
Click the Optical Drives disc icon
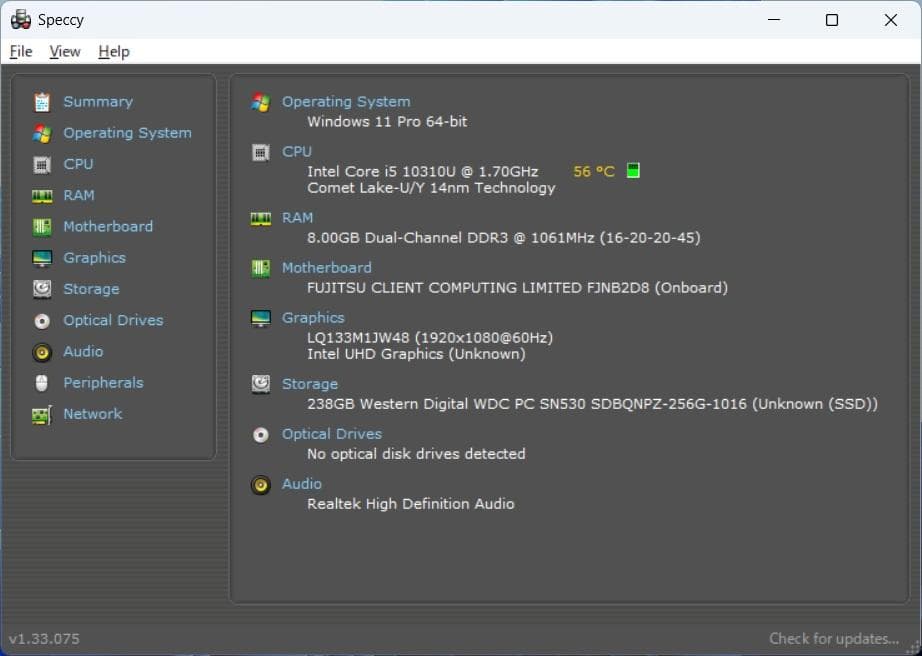[x=41, y=320]
